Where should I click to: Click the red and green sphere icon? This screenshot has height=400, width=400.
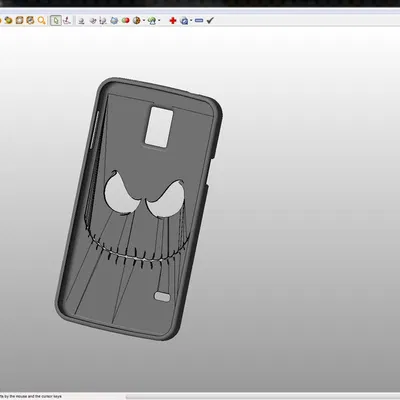(125, 21)
